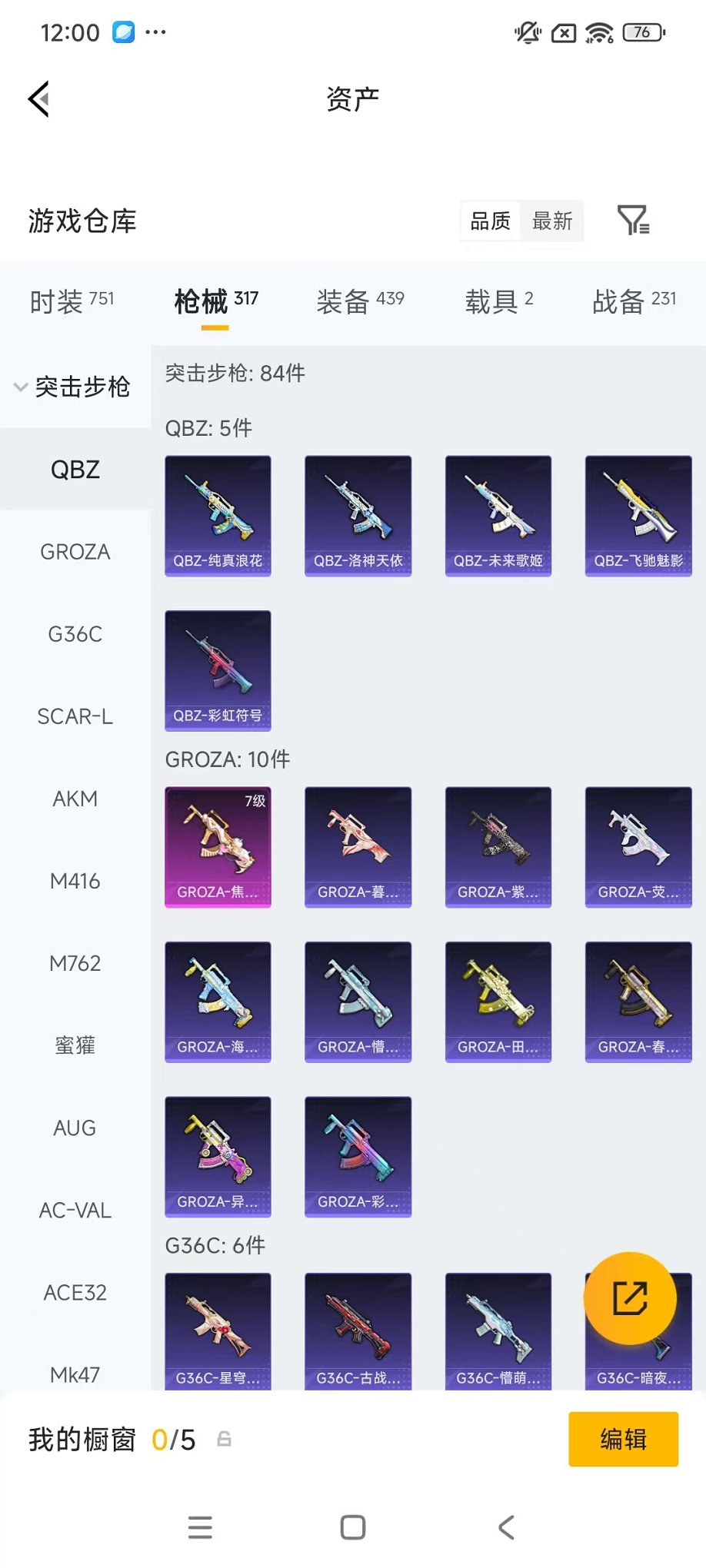706x1568 pixels.
Task: Switch sorting to 品质
Action: pos(490,221)
